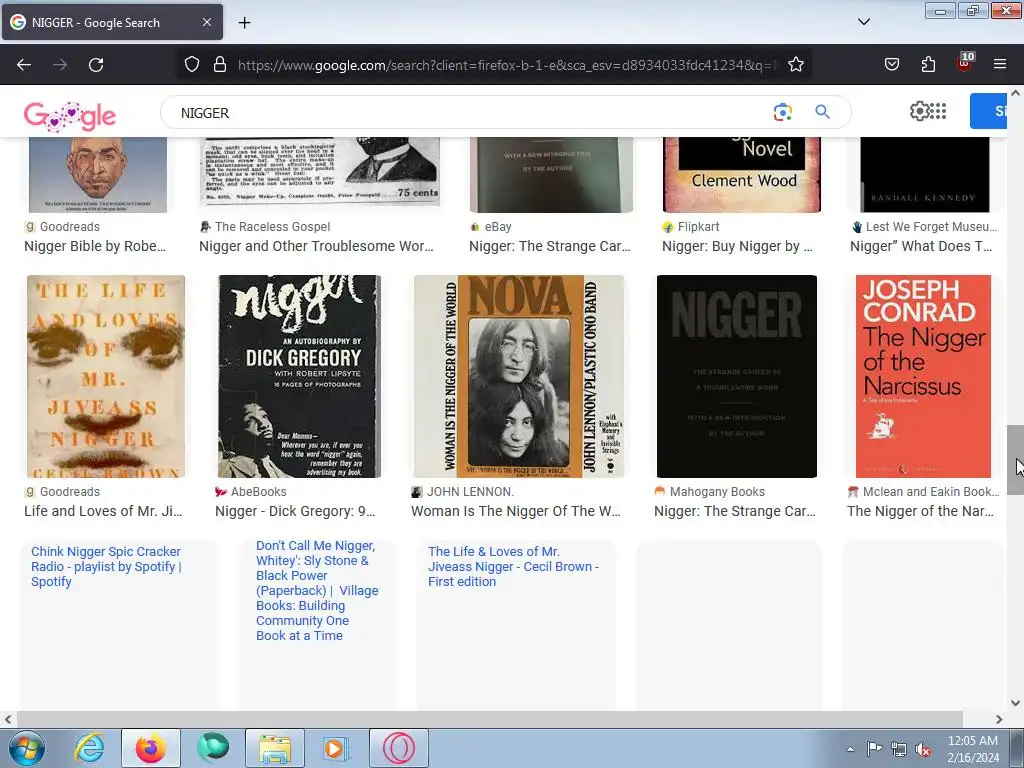Open the Google apps grid launcher
The width and height of the screenshot is (1024, 768).
(x=937, y=112)
